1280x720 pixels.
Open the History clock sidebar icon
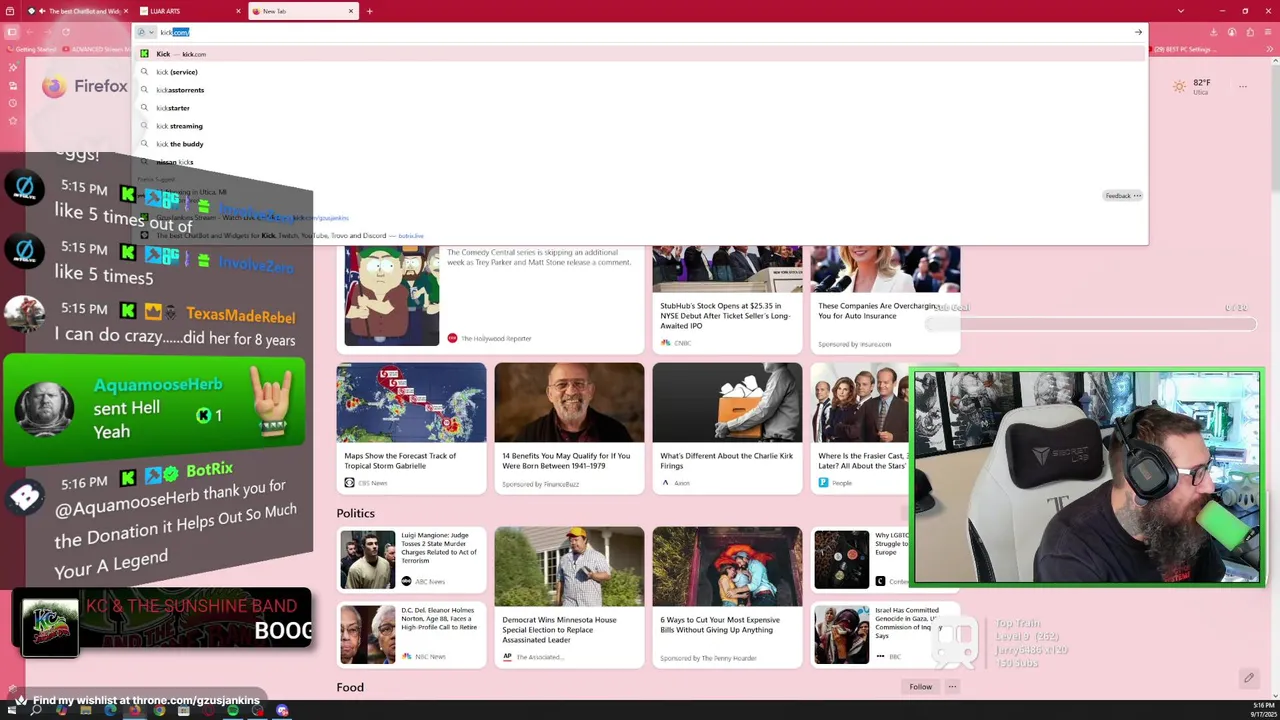coord(12,102)
